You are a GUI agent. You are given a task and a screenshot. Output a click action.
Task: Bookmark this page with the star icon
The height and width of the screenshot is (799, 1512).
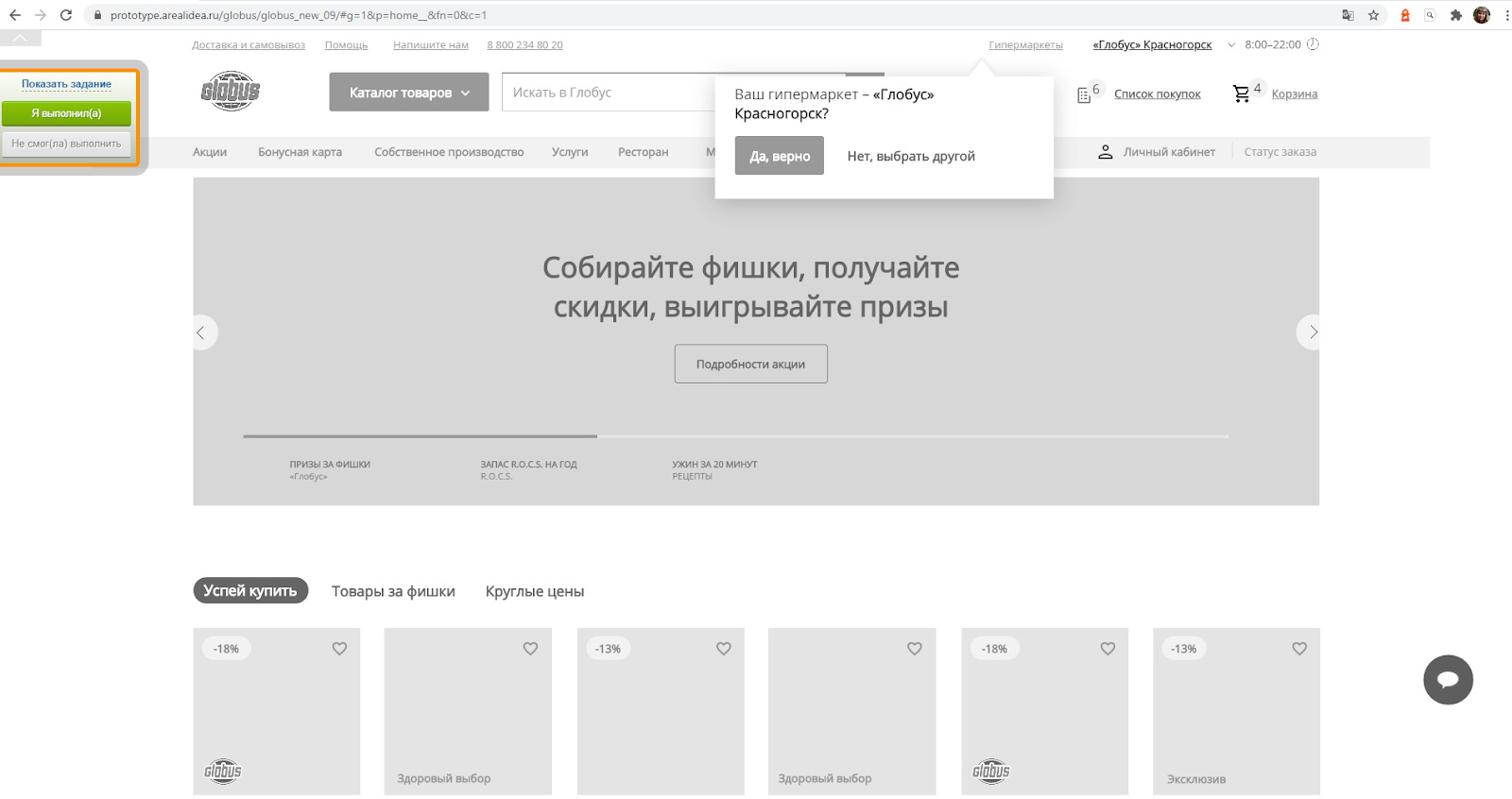tap(1374, 15)
